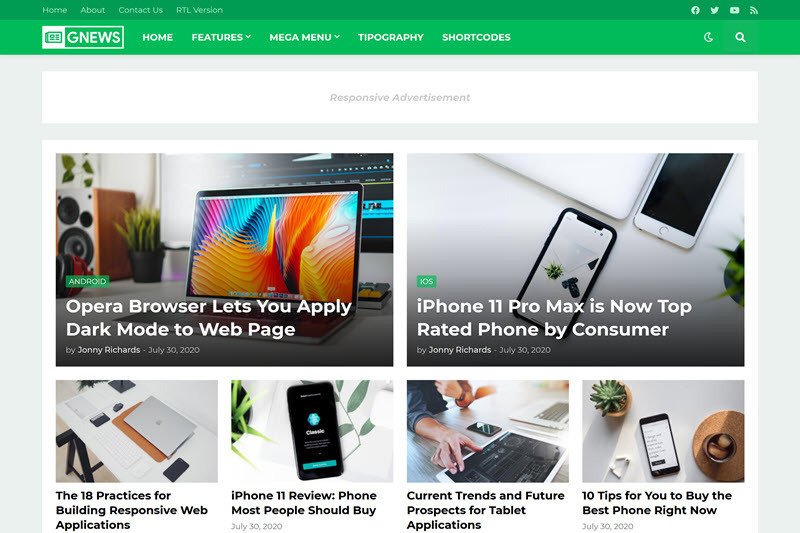Viewport: 800px width, 533px height.
Task: Click the IOS category tag
Action: pyautogui.click(x=426, y=281)
